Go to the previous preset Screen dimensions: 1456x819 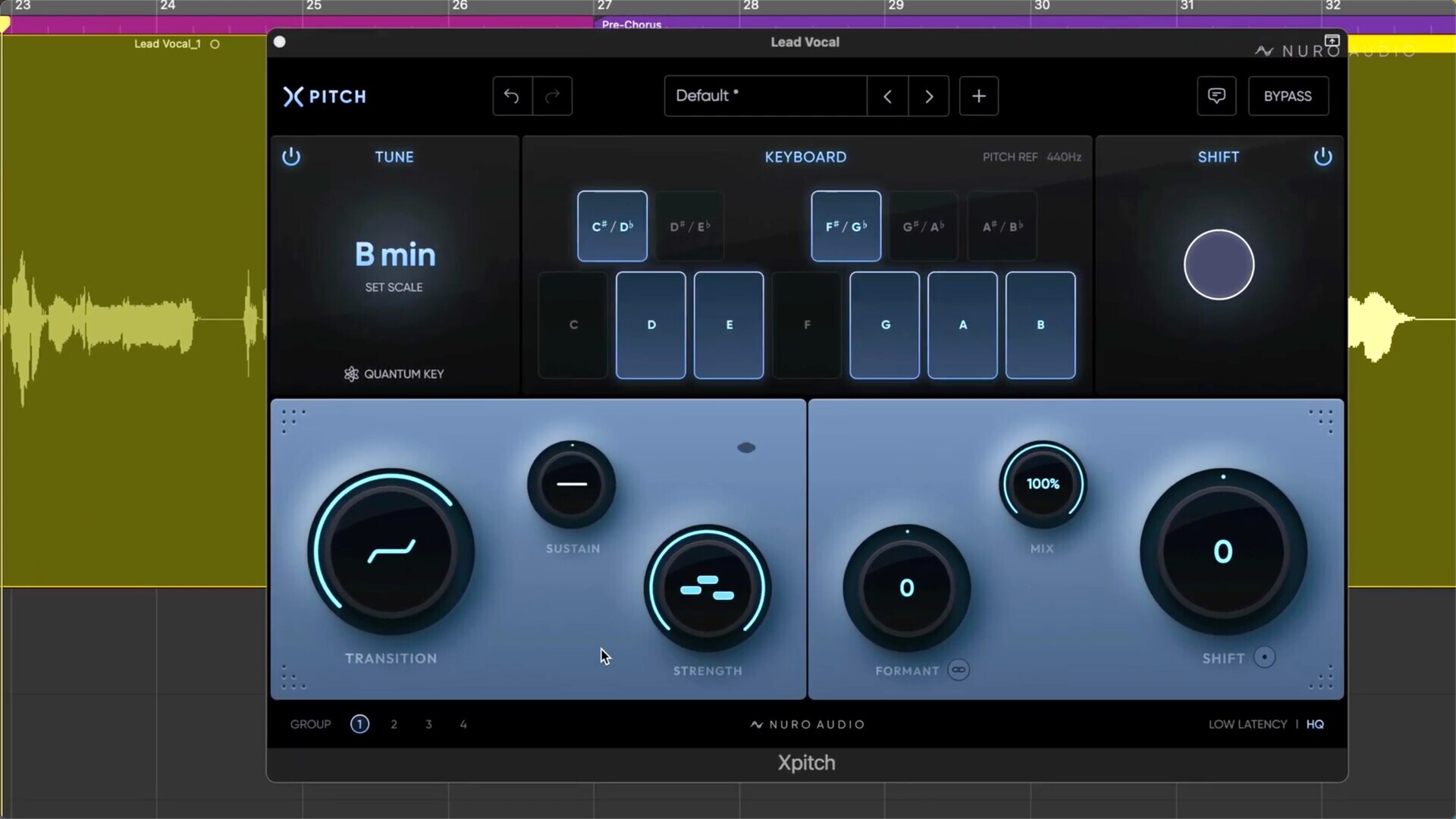887,96
